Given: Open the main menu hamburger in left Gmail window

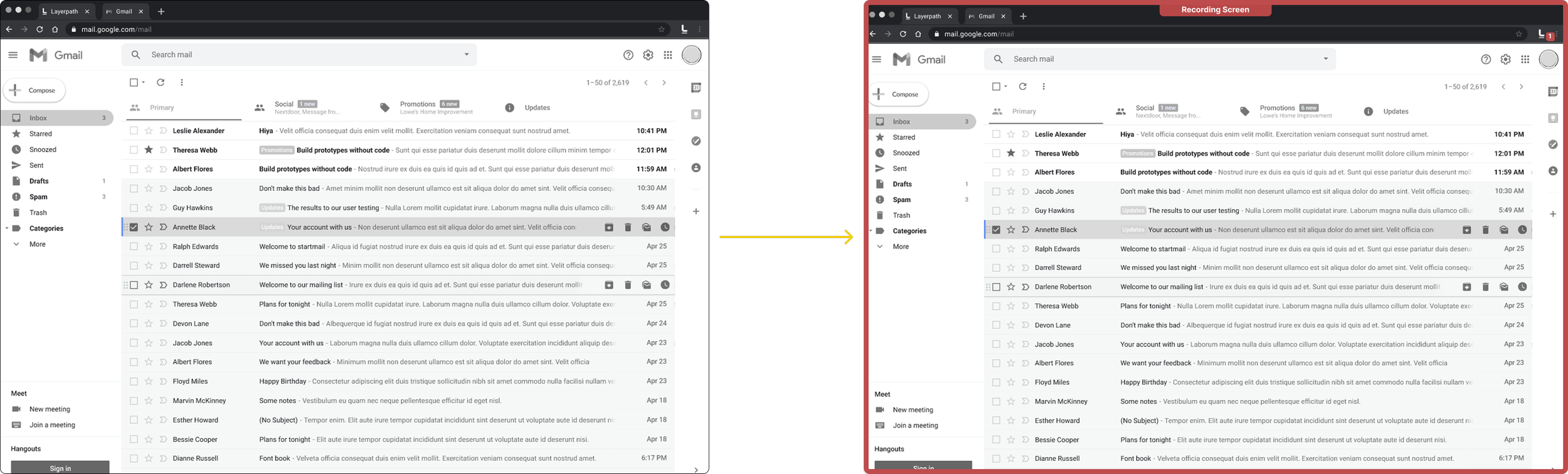Looking at the screenshot, I should click(13, 55).
